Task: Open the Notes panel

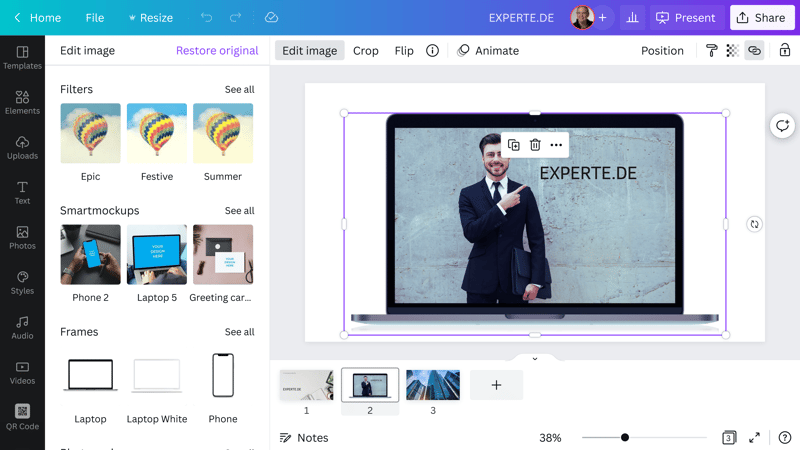Action: point(304,438)
